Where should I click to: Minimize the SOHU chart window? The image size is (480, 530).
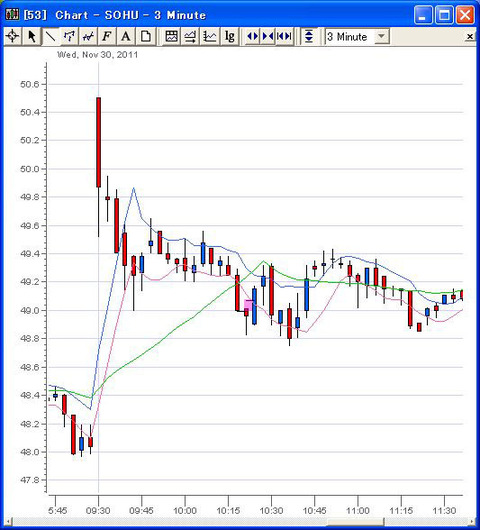coord(423,15)
